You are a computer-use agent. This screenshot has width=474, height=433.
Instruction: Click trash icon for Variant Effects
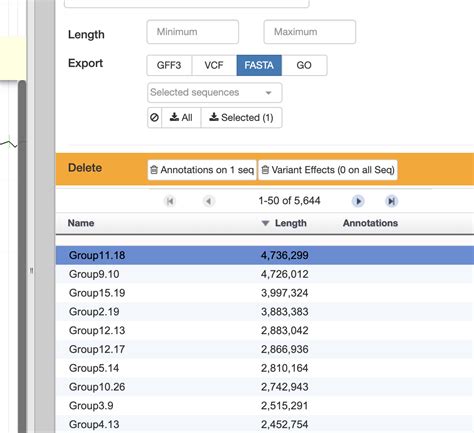(265, 170)
